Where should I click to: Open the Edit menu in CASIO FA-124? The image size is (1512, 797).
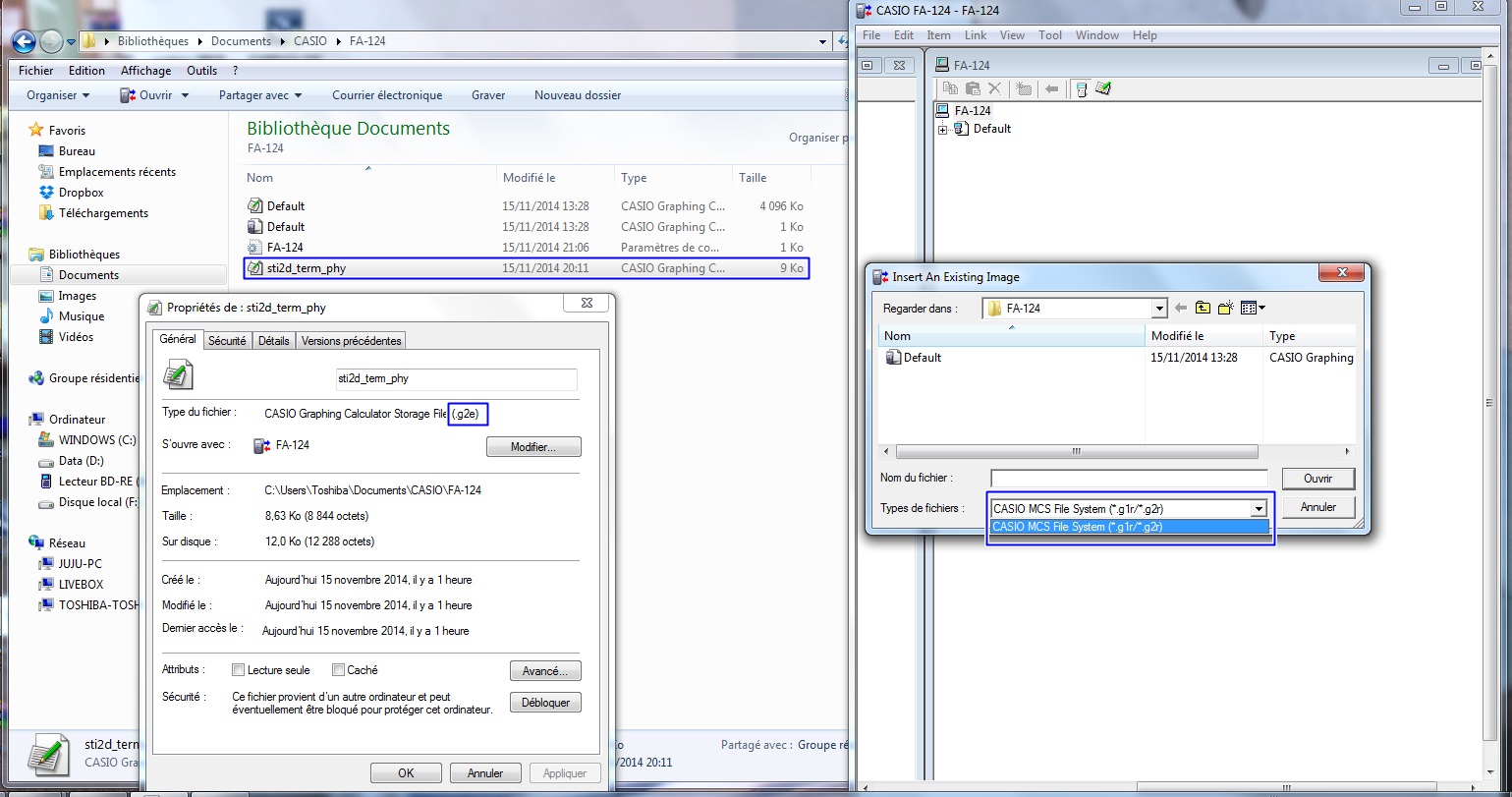(x=904, y=35)
